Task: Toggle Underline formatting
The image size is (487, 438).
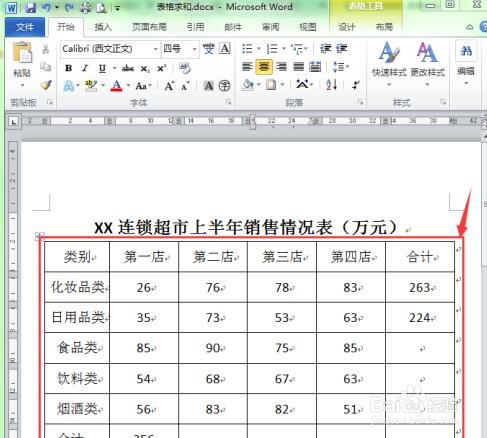Action: (x=102, y=68)
